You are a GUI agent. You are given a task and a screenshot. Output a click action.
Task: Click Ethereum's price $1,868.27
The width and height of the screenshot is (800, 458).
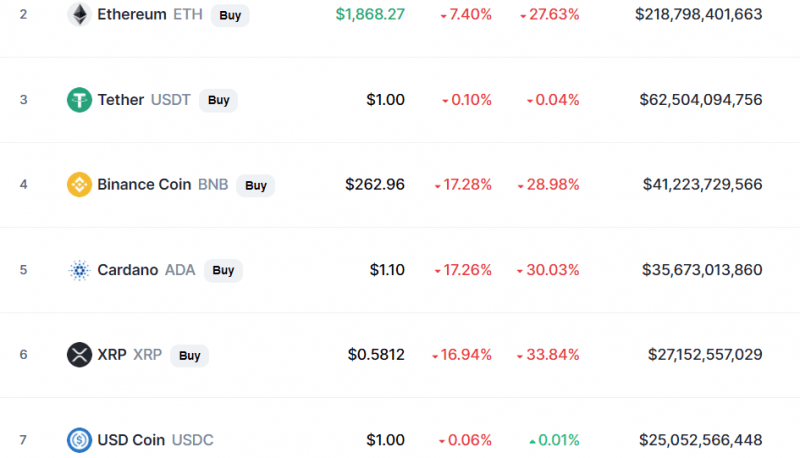click(370, 14)
